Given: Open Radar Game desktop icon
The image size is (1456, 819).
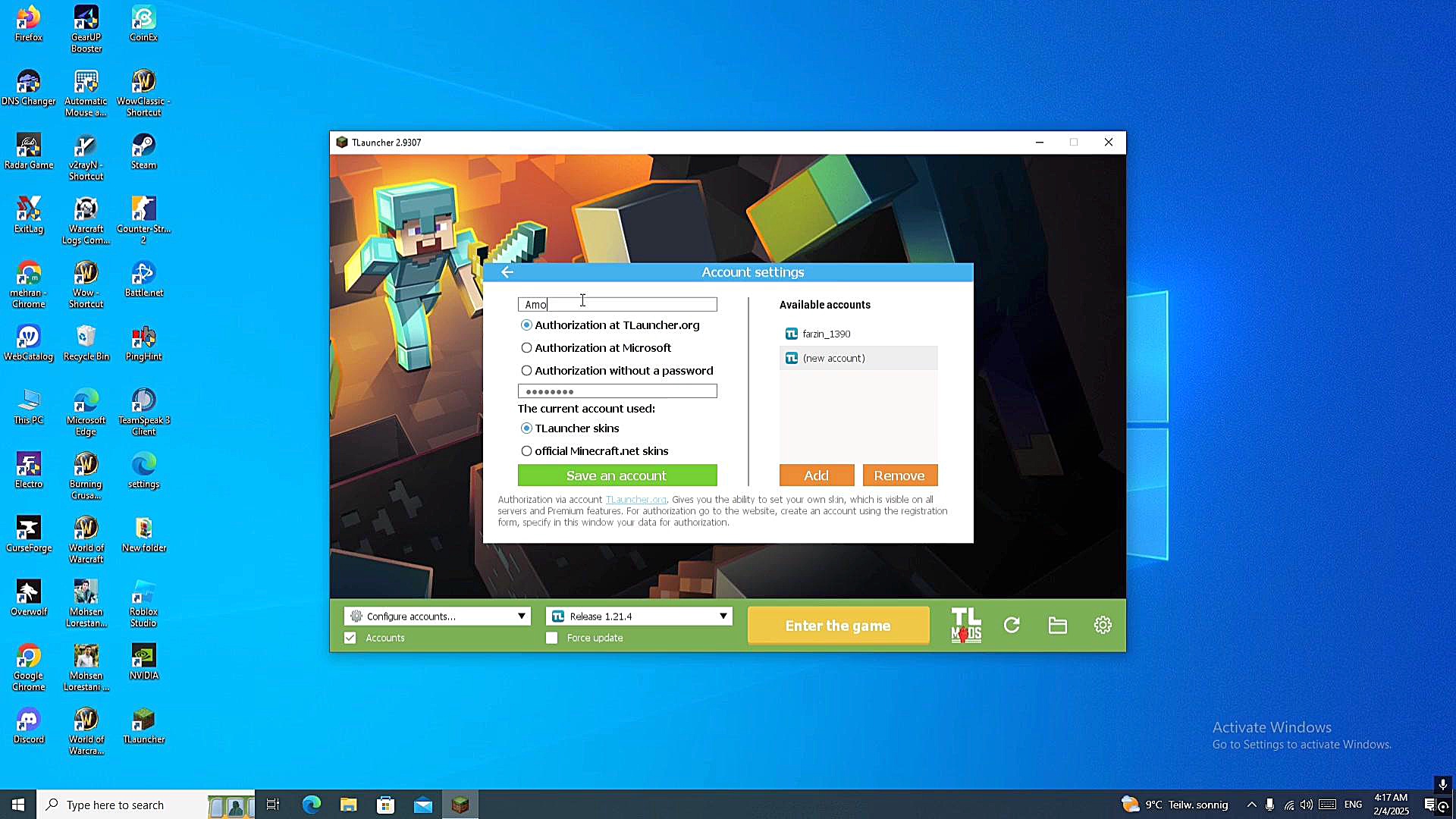Looking at the screenshot, I should coord(29,151).
